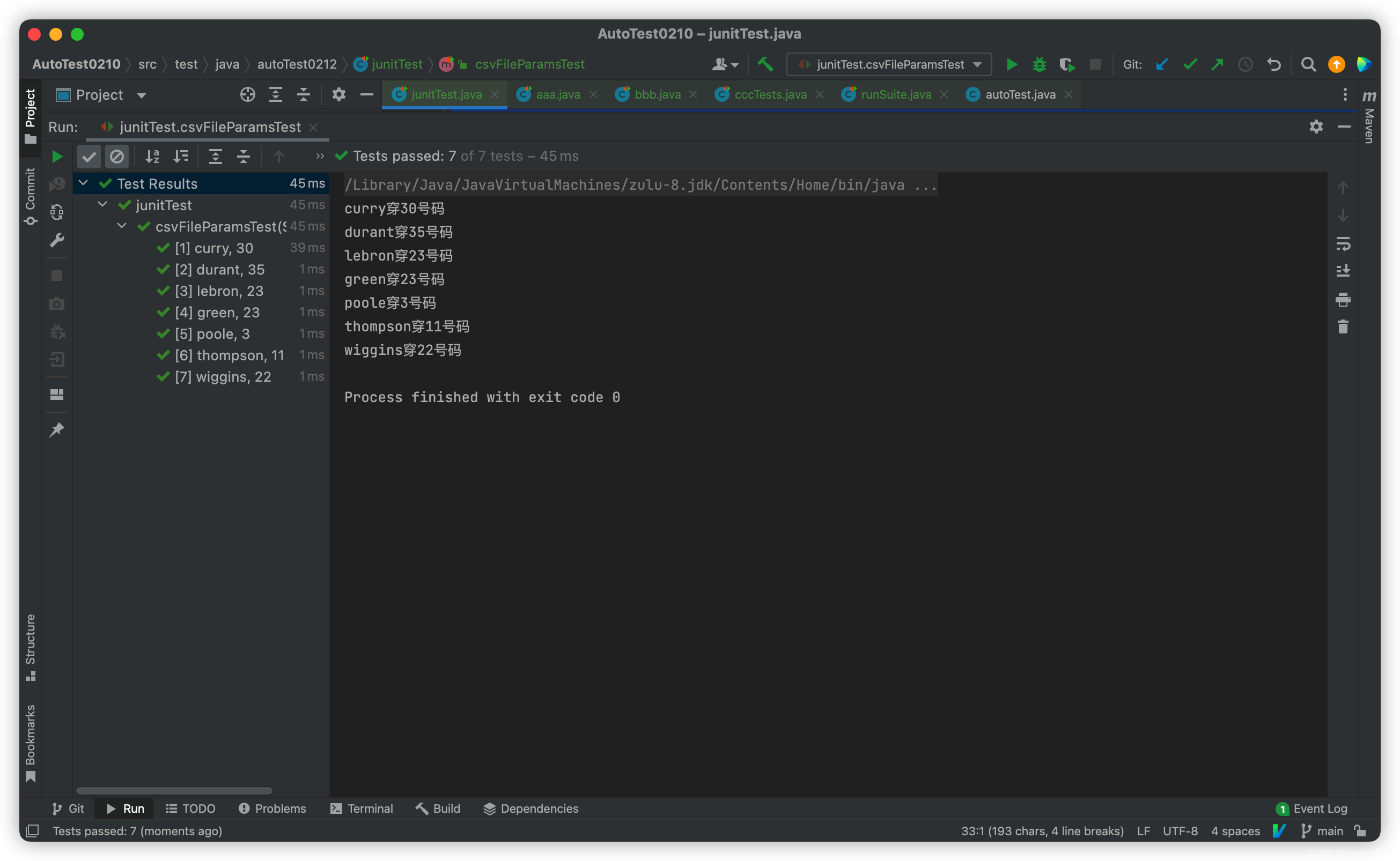Image resolution: width=1400 pixels, height=861 pixels.
Task: Pin the Run tab with pin icon
Action: point(57,430)
